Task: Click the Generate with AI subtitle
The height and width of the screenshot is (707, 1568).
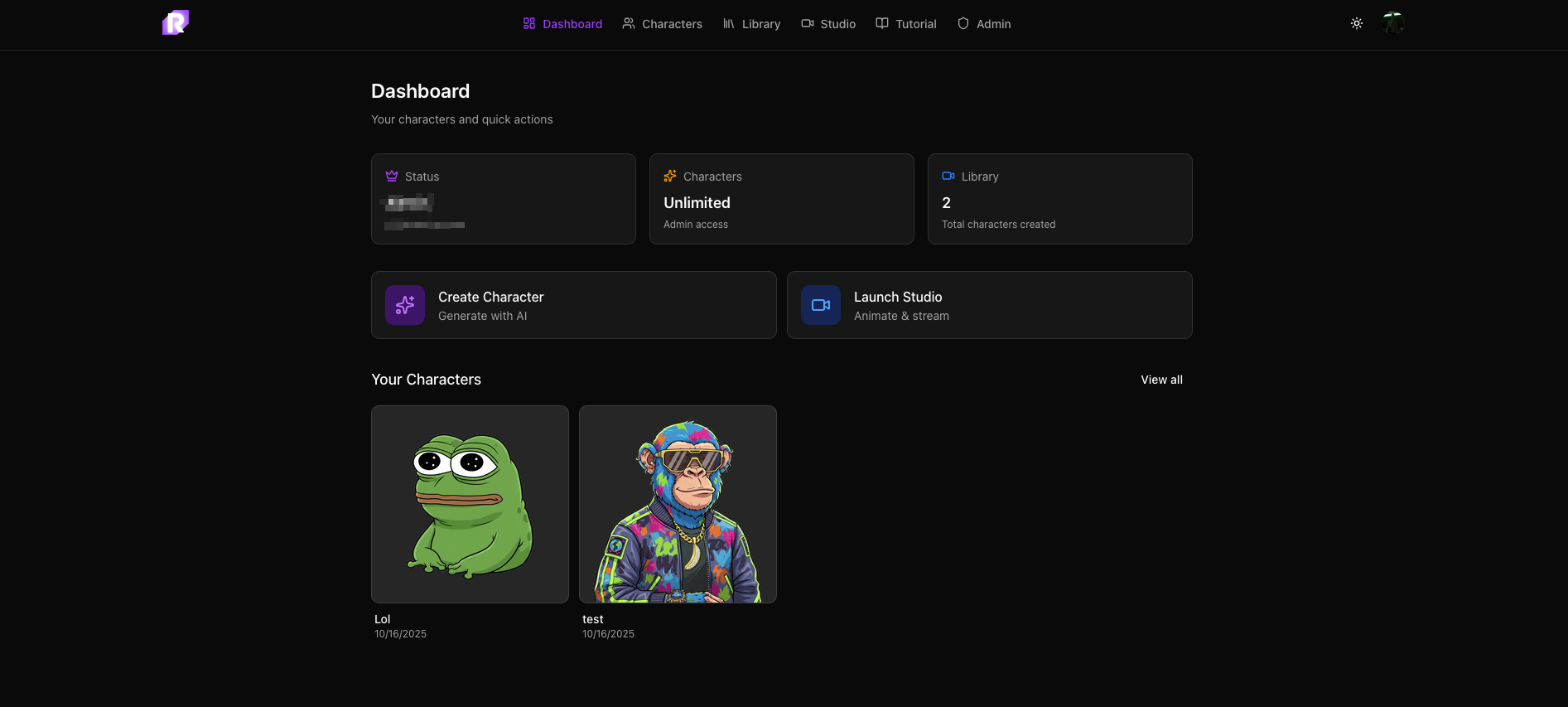Action: point(482,316)
